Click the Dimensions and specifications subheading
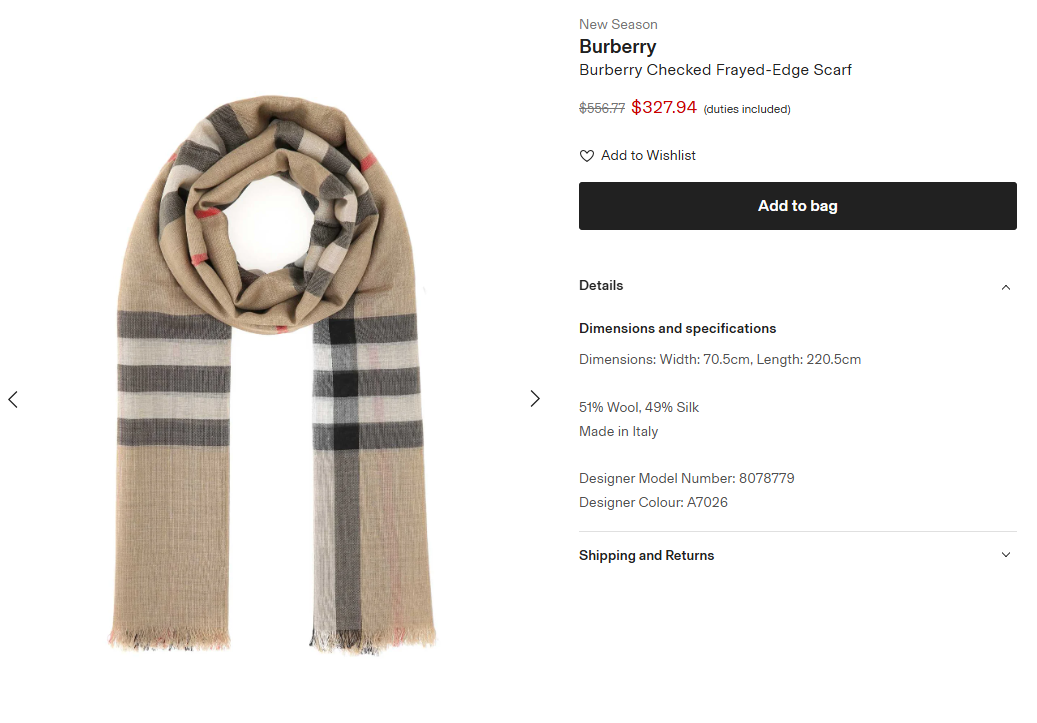The height and width of the screenshot is (723, 1037). (x=677, y=329)
